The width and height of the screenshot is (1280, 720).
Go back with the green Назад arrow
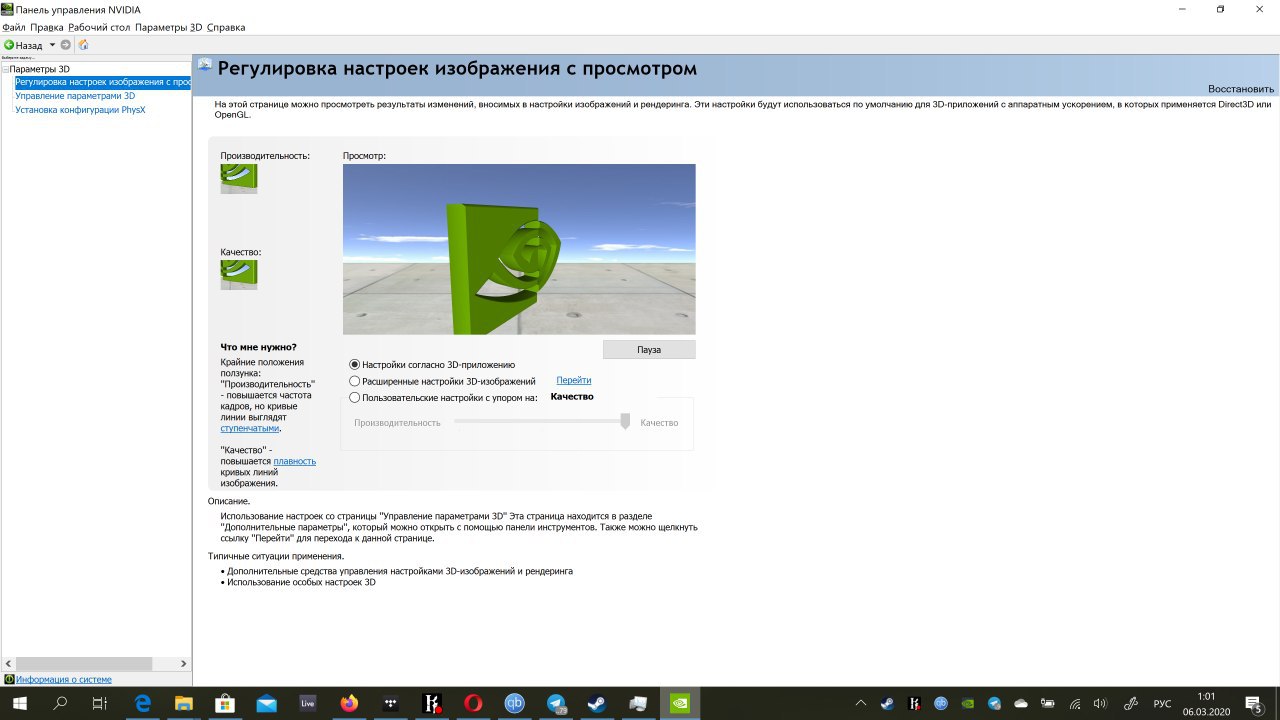[23, 45]
